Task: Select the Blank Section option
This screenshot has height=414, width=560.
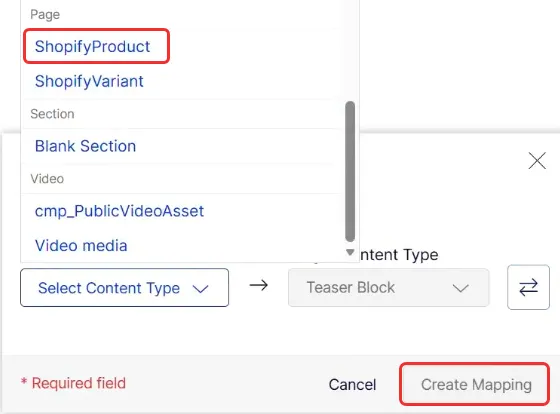Action: (85, 146)
